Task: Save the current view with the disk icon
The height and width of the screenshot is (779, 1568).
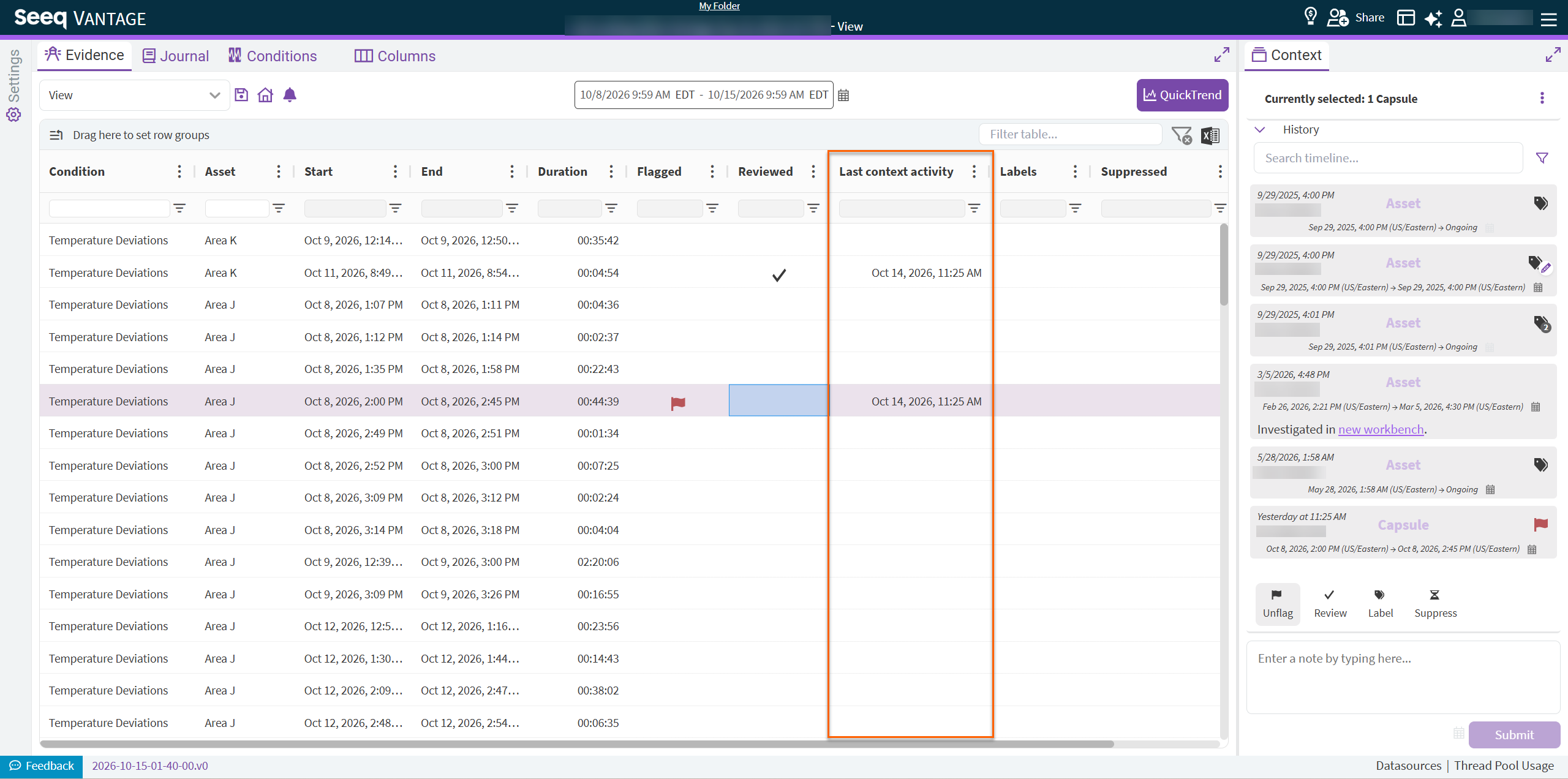Action: click(241, 95)
